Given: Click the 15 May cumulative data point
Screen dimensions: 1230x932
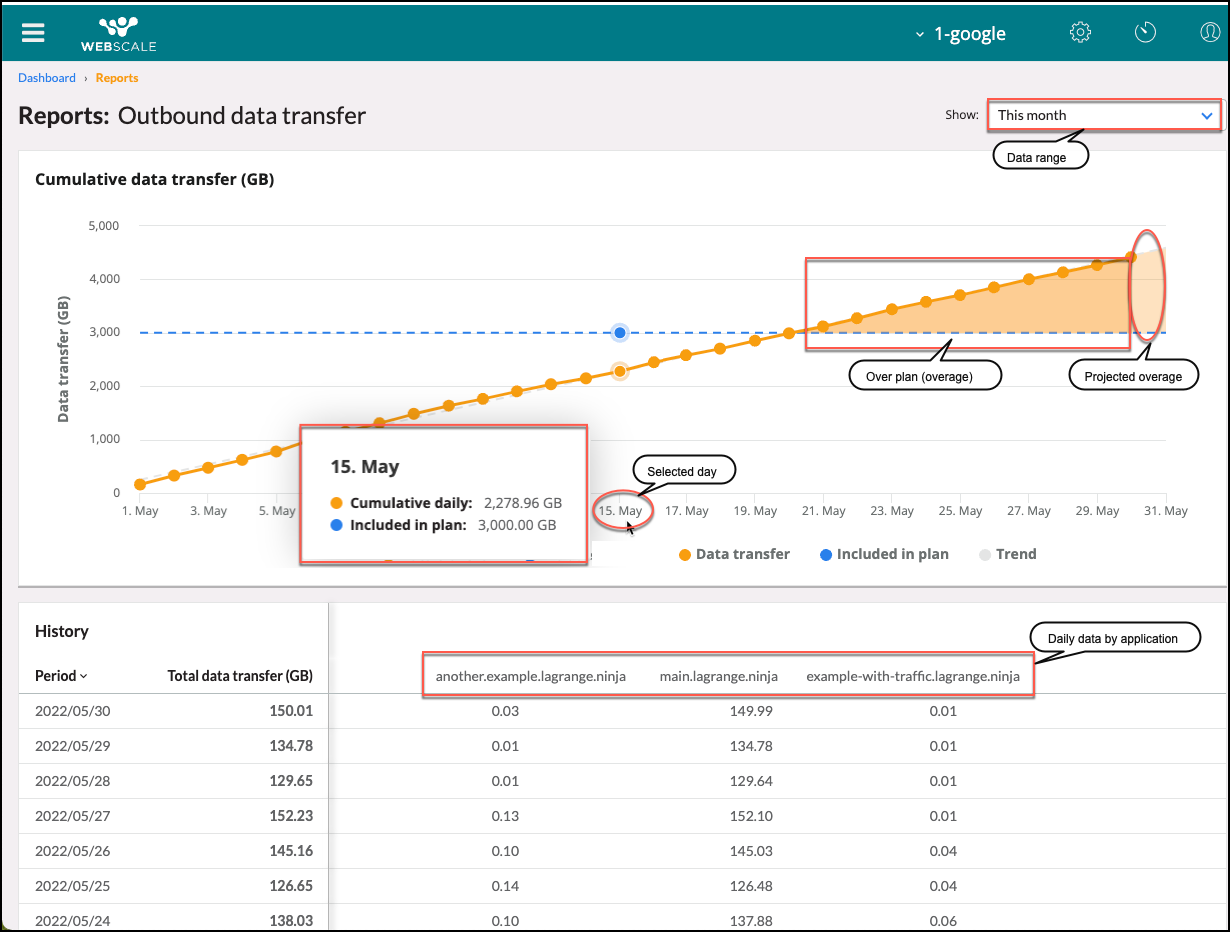Looking at the screenshot, I should 620,371.
